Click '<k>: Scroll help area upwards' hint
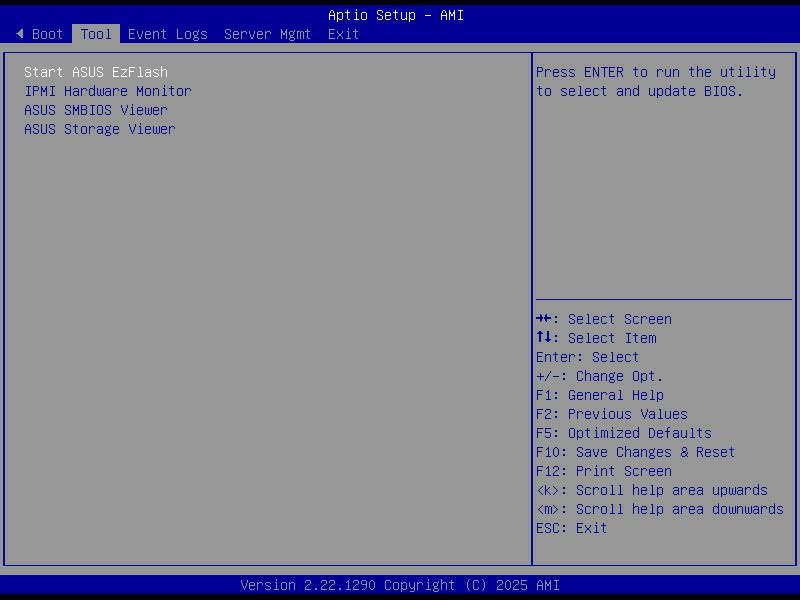Image resolution: width=800 pixels, height=600 pixels. 652,490
